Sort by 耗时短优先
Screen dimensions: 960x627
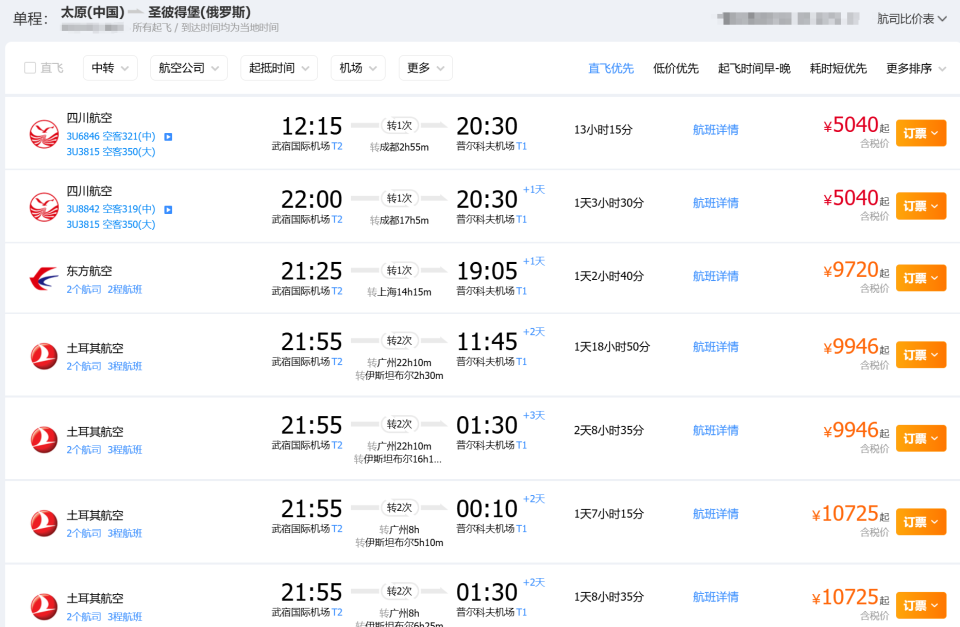[838, 69]
